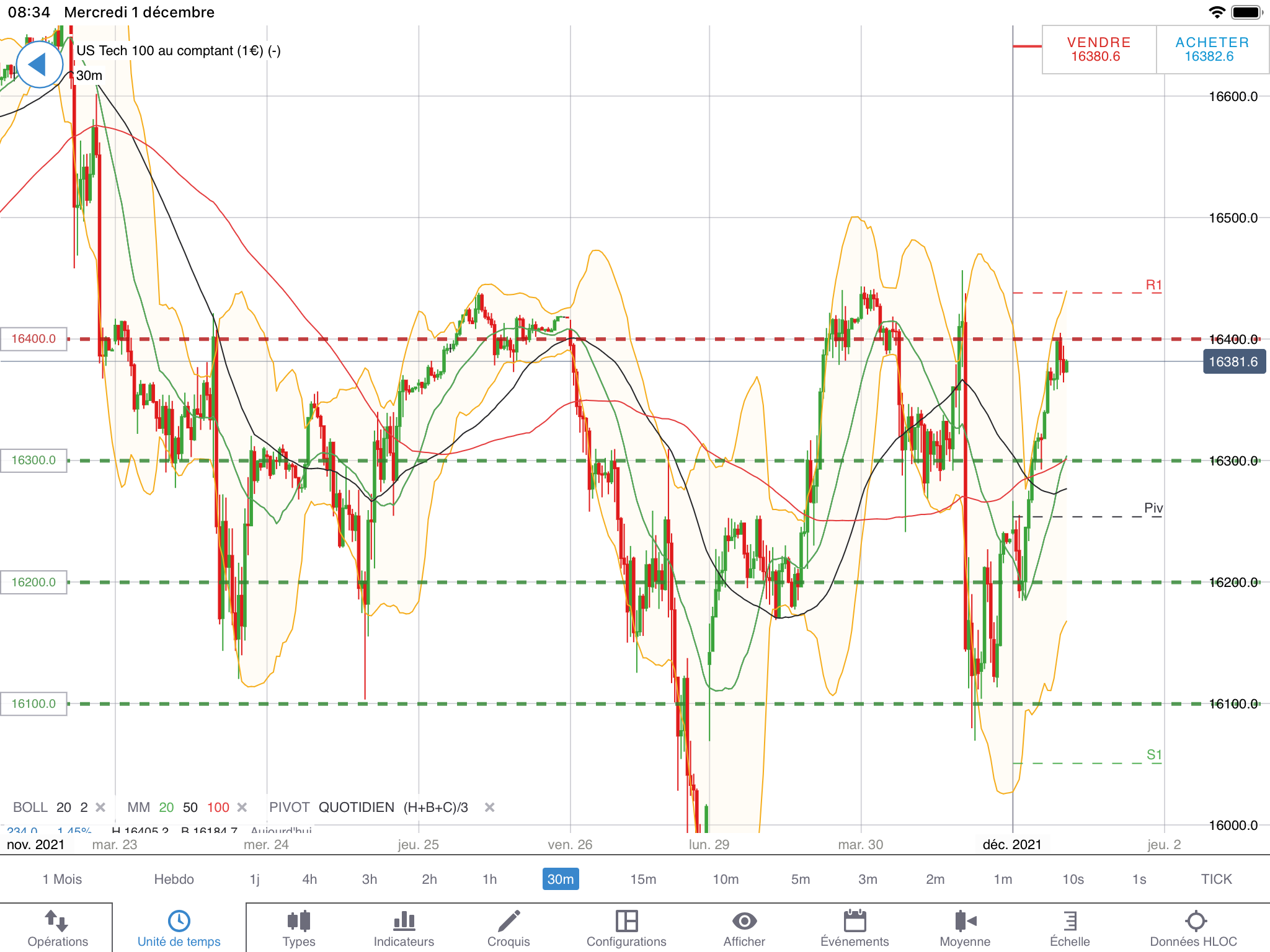Open Configurations layout icon
1270x952 pixels.
pos(626,921)
